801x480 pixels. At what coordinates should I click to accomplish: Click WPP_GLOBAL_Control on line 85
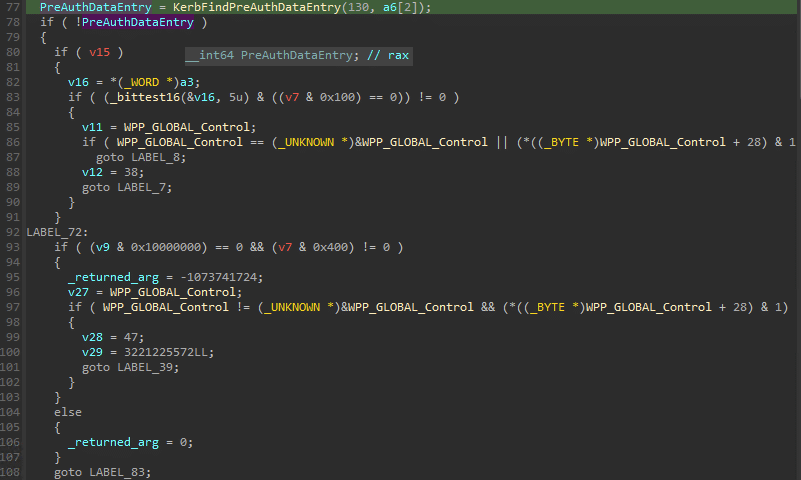point(186,127)
